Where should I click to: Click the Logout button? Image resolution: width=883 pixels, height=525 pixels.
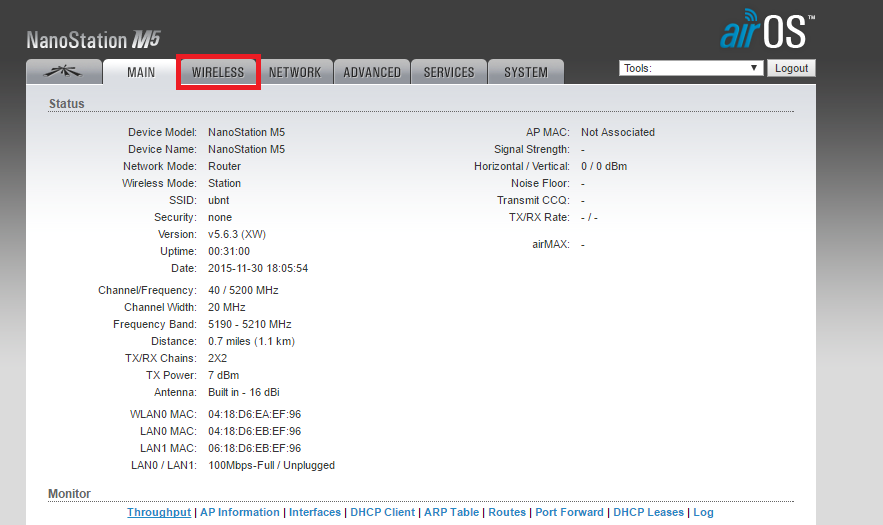[x=791, y=68]
